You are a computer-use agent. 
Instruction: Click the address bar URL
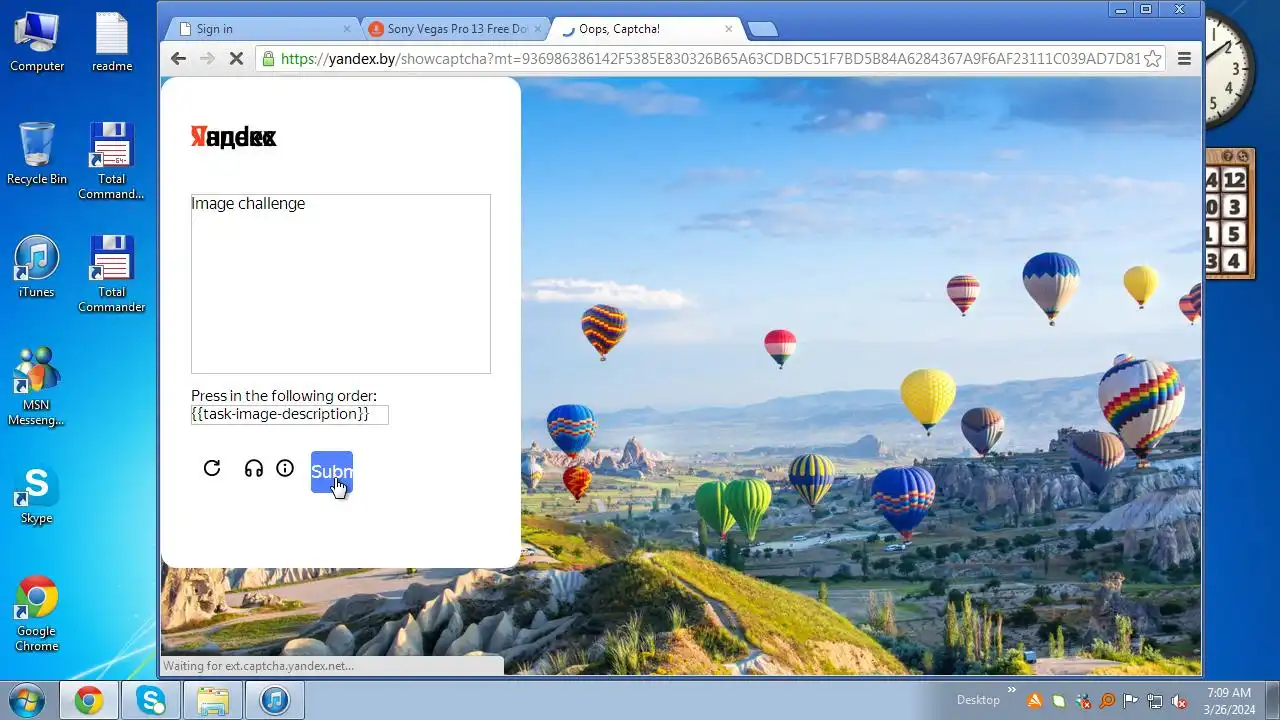[710, 59]
